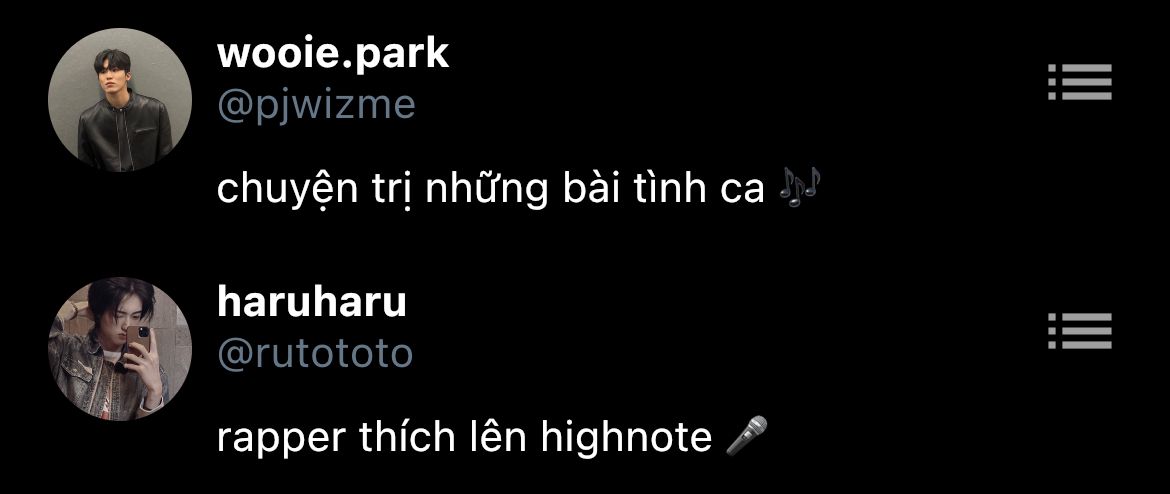Click the bio text "chuyện trị những bài tình ca"

pyautogui.click(x=491, y=190)
